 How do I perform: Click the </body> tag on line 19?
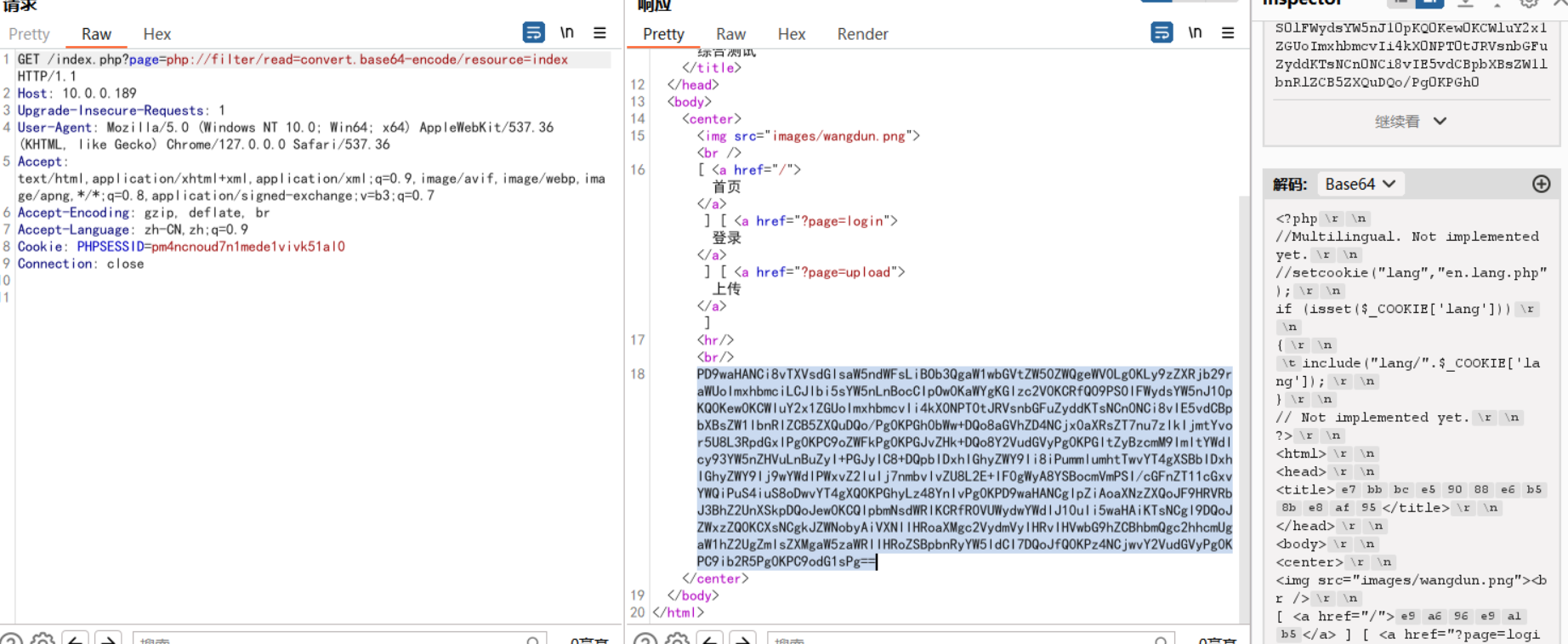click(693, 596)
